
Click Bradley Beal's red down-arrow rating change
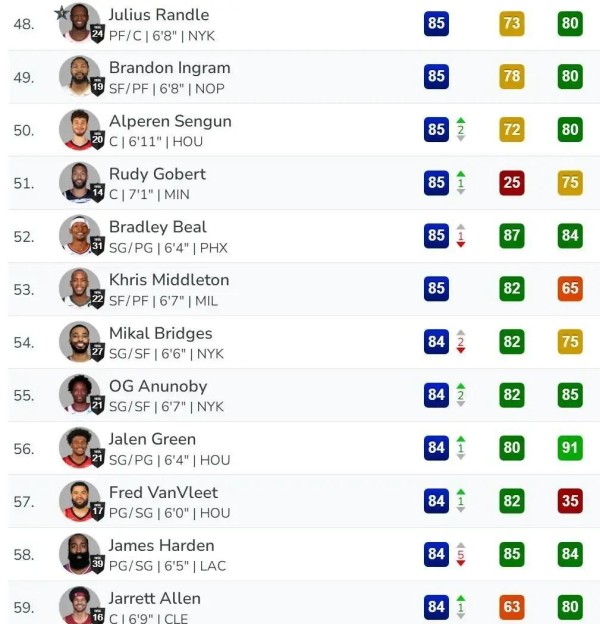tap(461, 236)
